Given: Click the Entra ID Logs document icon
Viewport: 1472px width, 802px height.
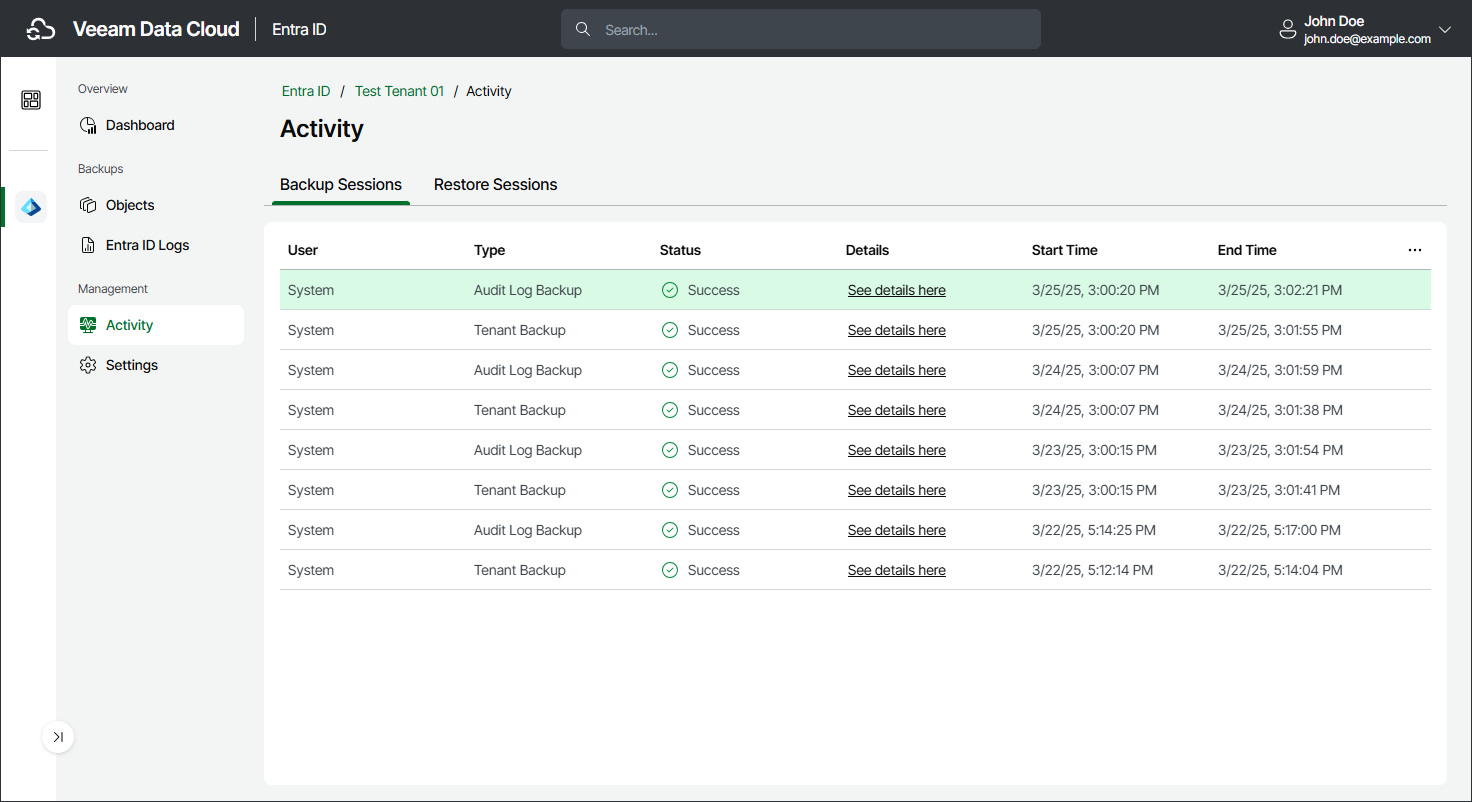Looking at the screenshot, I should 88,245.
